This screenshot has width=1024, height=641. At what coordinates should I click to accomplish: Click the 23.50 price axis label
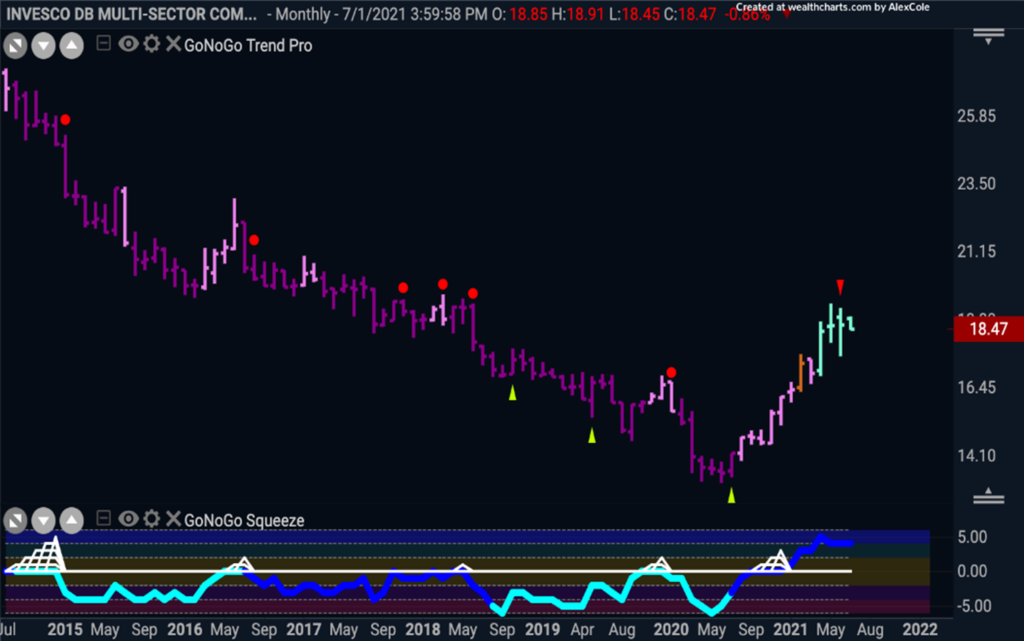point(976,184)
